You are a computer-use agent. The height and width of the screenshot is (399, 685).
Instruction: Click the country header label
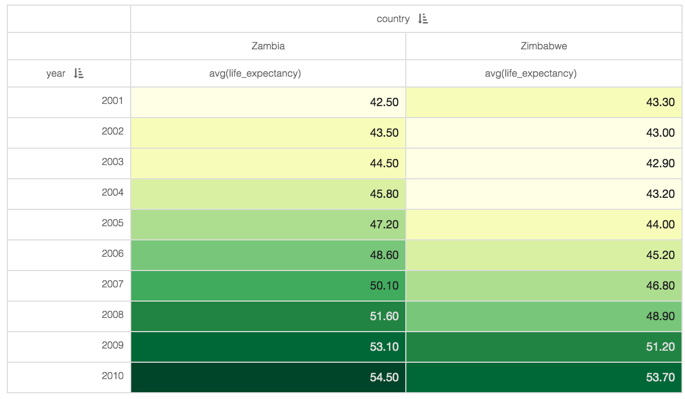[x=393, y=19]
